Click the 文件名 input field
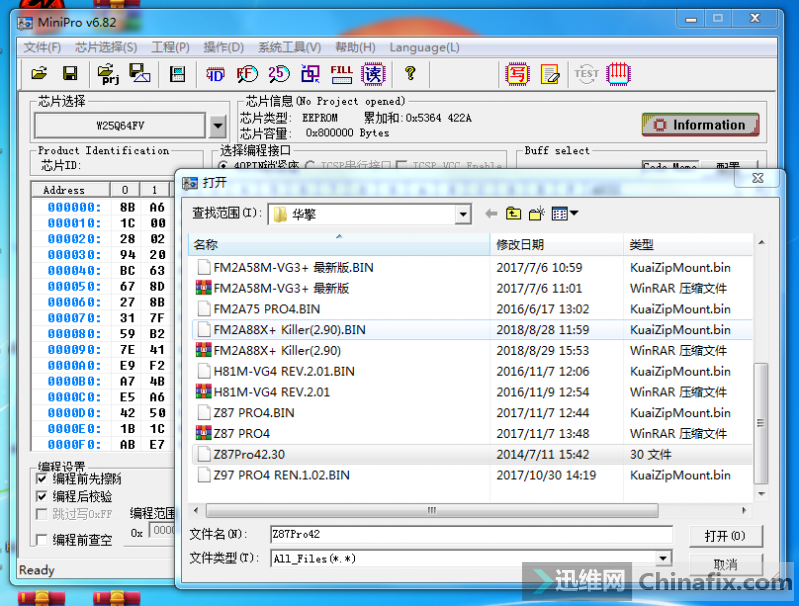 pos(471,534)
